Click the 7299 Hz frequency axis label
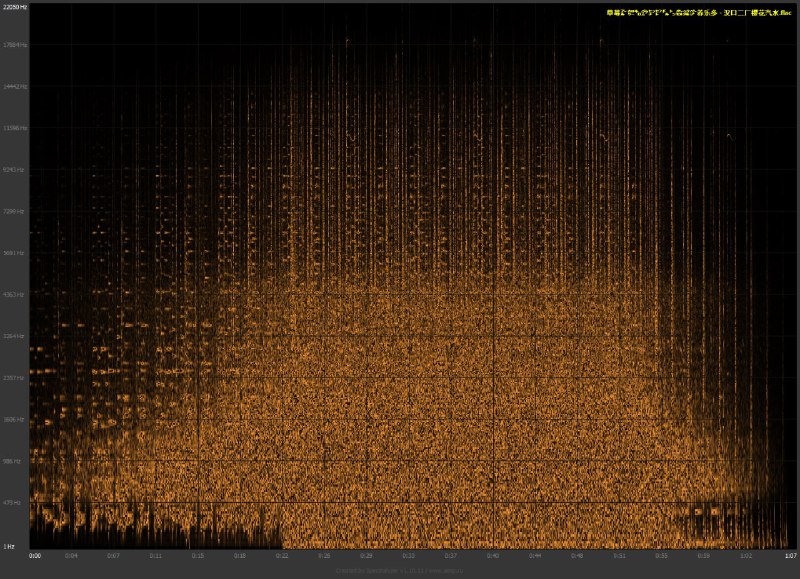The height and width of the screenshot is (579, 800). 14,211
